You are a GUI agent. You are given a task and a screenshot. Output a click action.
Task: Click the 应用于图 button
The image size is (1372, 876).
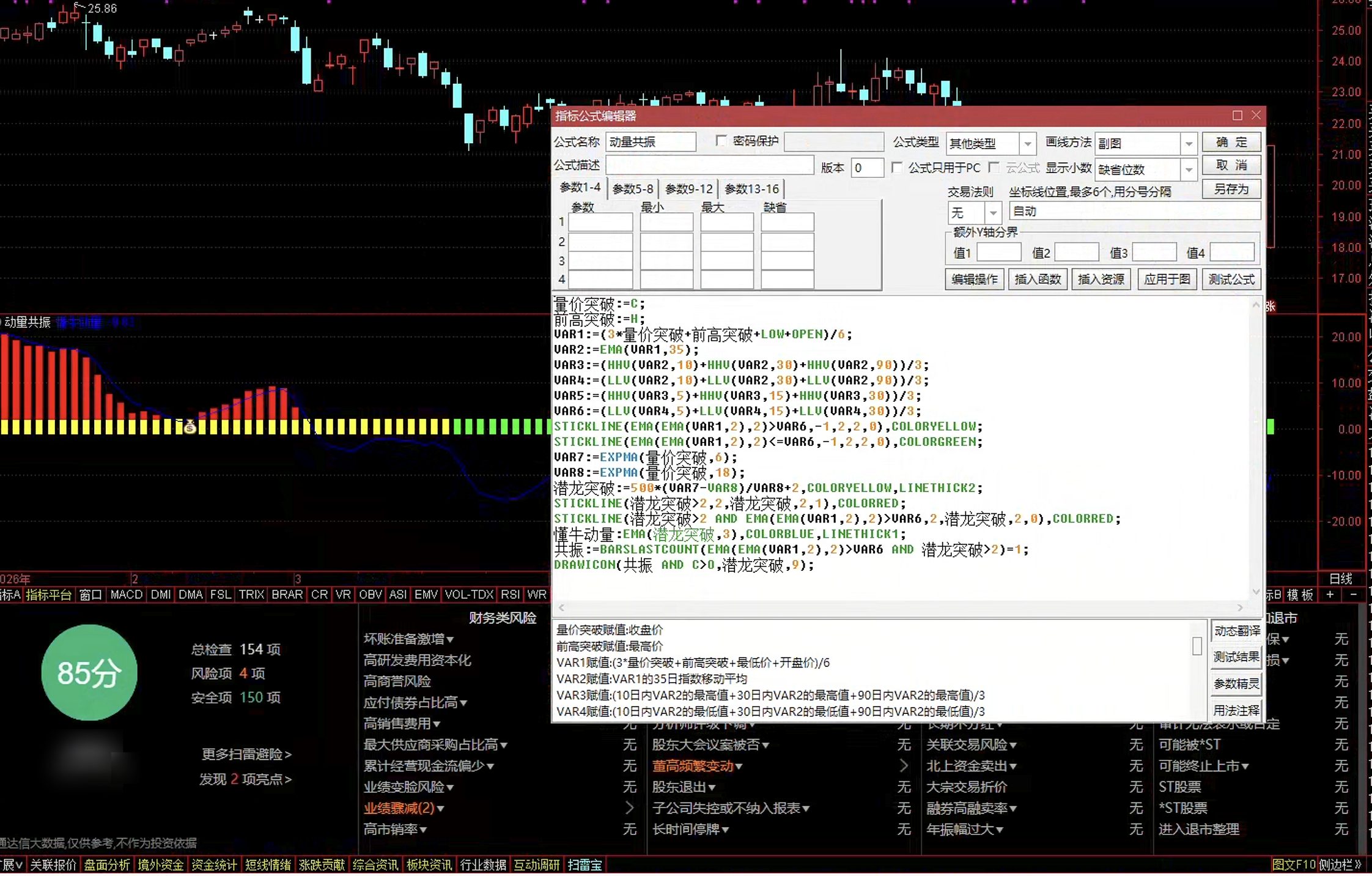pyautogui.click(x=1167, y=280)
